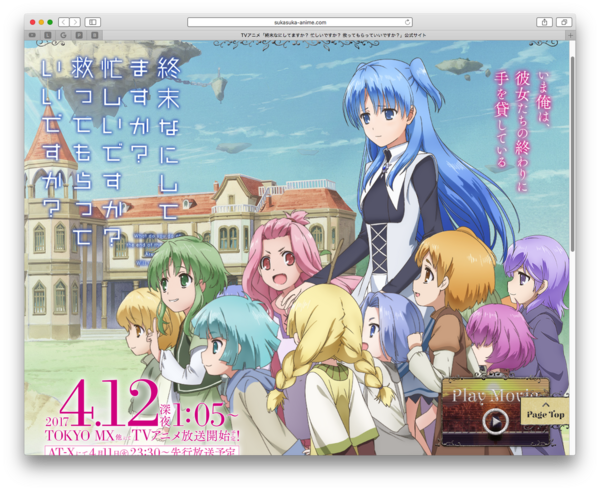Reload the page with the refresh icon
Screen dimensions: 600x490
coord(408,22)
